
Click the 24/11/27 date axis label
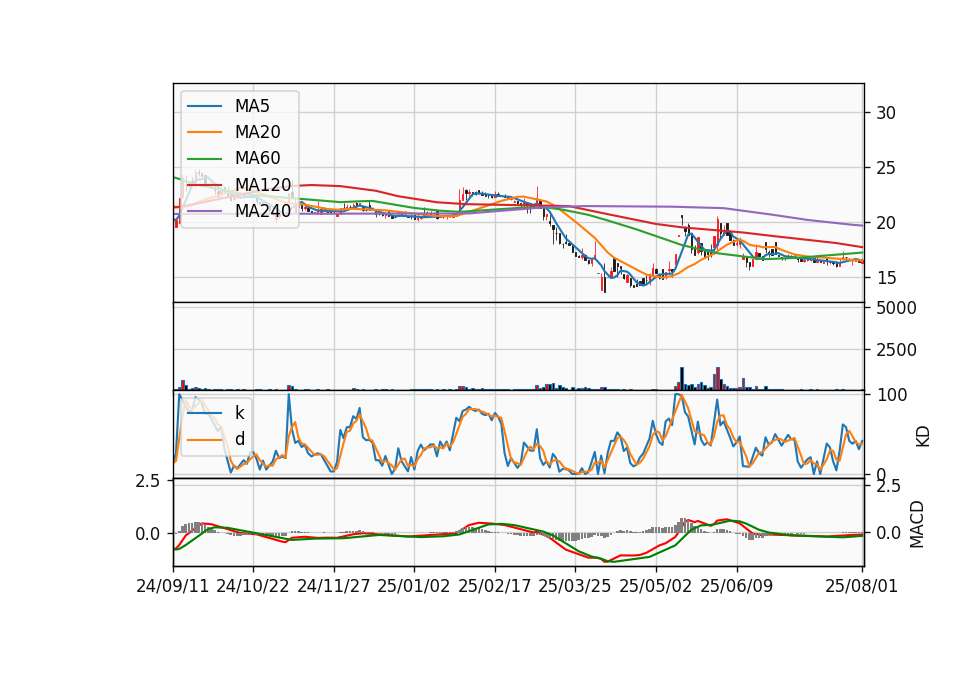[334, 586]
